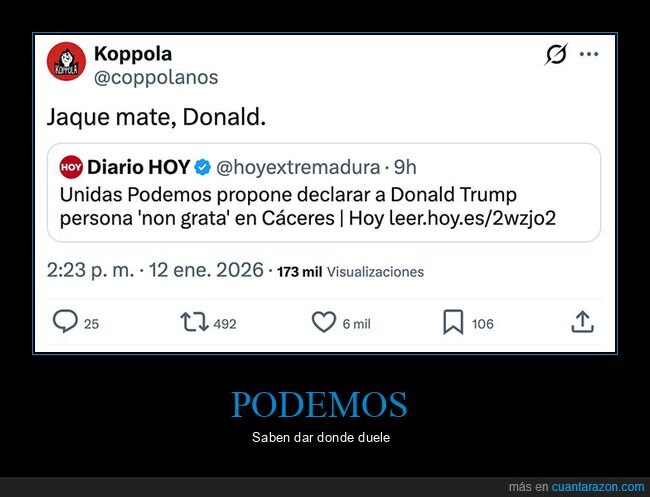Click the blue verified badge
The height and width of the screenshot is (497, 650).
pos(202,167)
